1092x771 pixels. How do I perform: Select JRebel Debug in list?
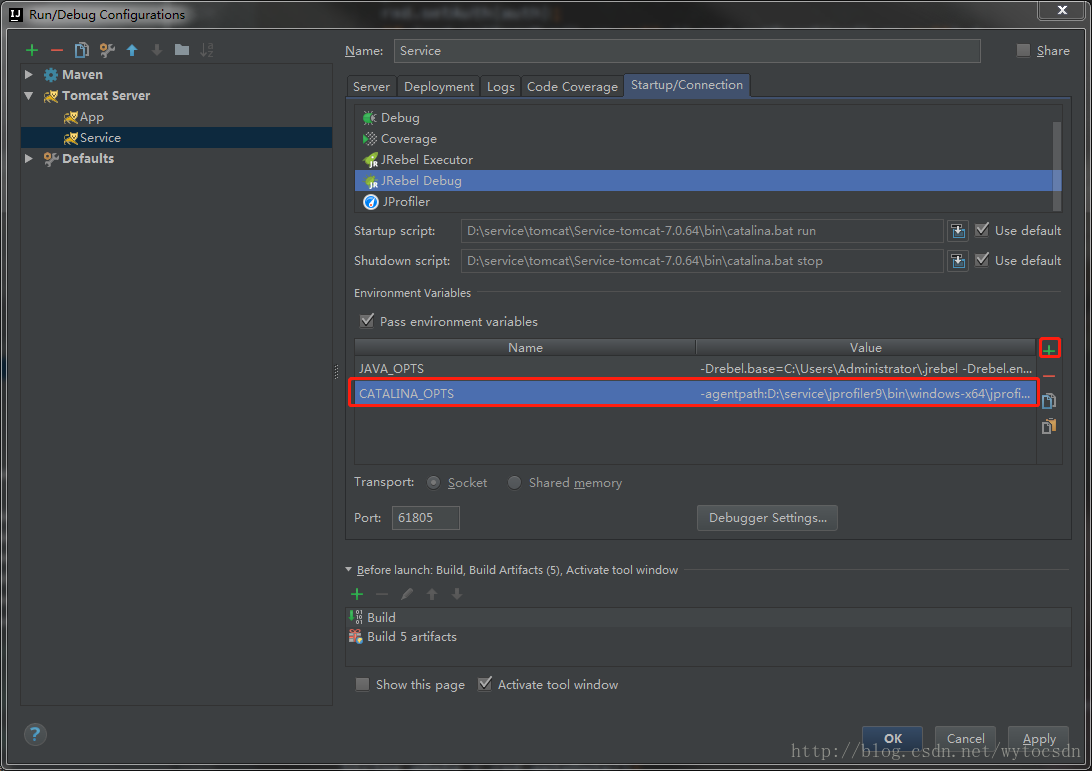click(703, 180)
